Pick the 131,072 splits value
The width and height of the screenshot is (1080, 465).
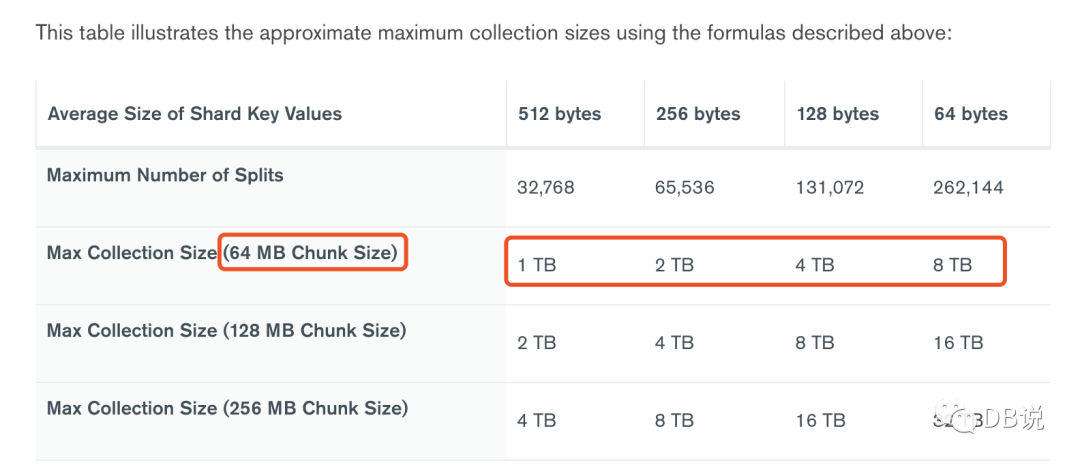830,187
